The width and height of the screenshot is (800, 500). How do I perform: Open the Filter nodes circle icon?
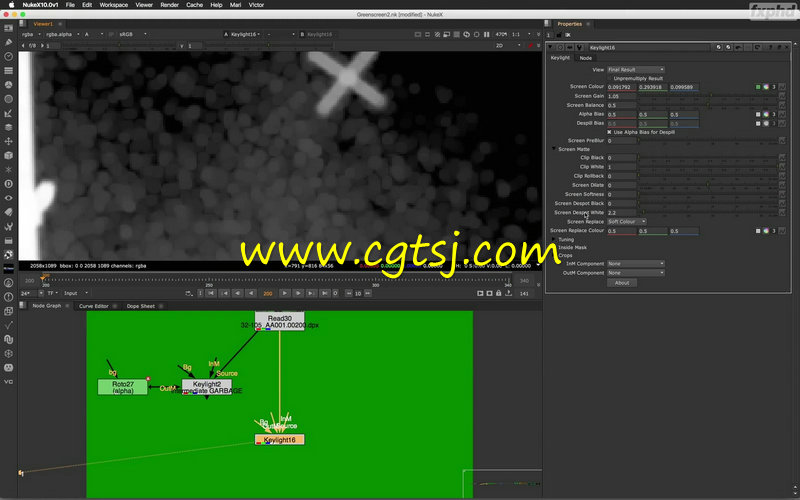tap(8, 99)
